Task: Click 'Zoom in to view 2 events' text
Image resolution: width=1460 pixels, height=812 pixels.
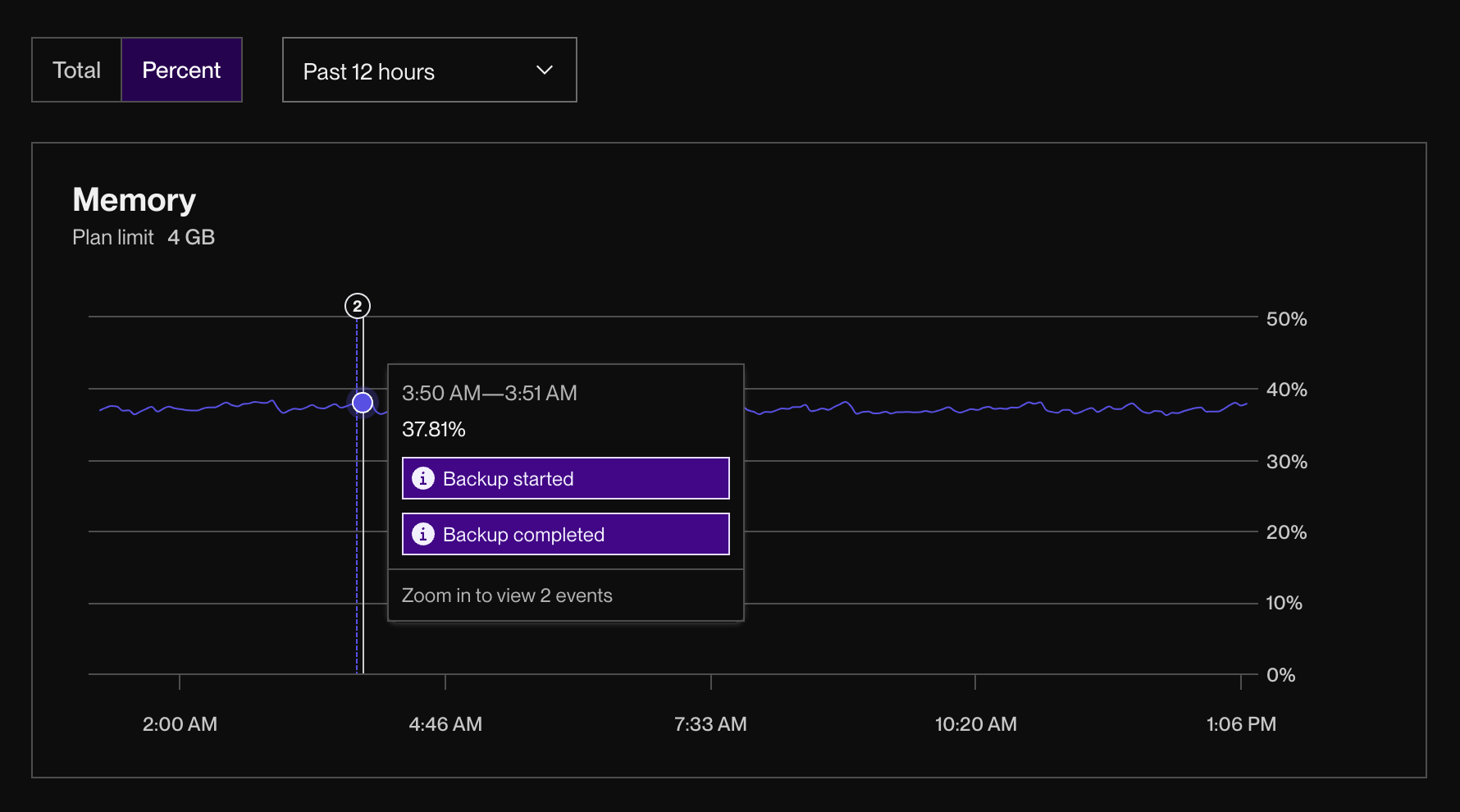Action: [507, 595]
